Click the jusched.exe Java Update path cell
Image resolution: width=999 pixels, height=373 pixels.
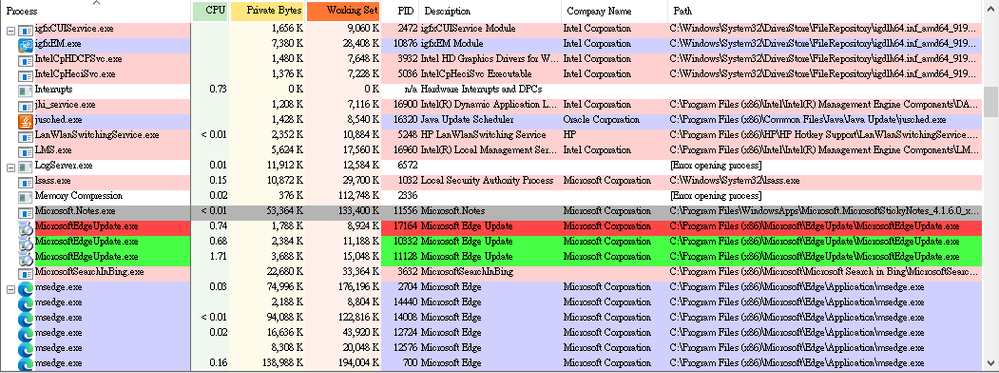(808, 120)
